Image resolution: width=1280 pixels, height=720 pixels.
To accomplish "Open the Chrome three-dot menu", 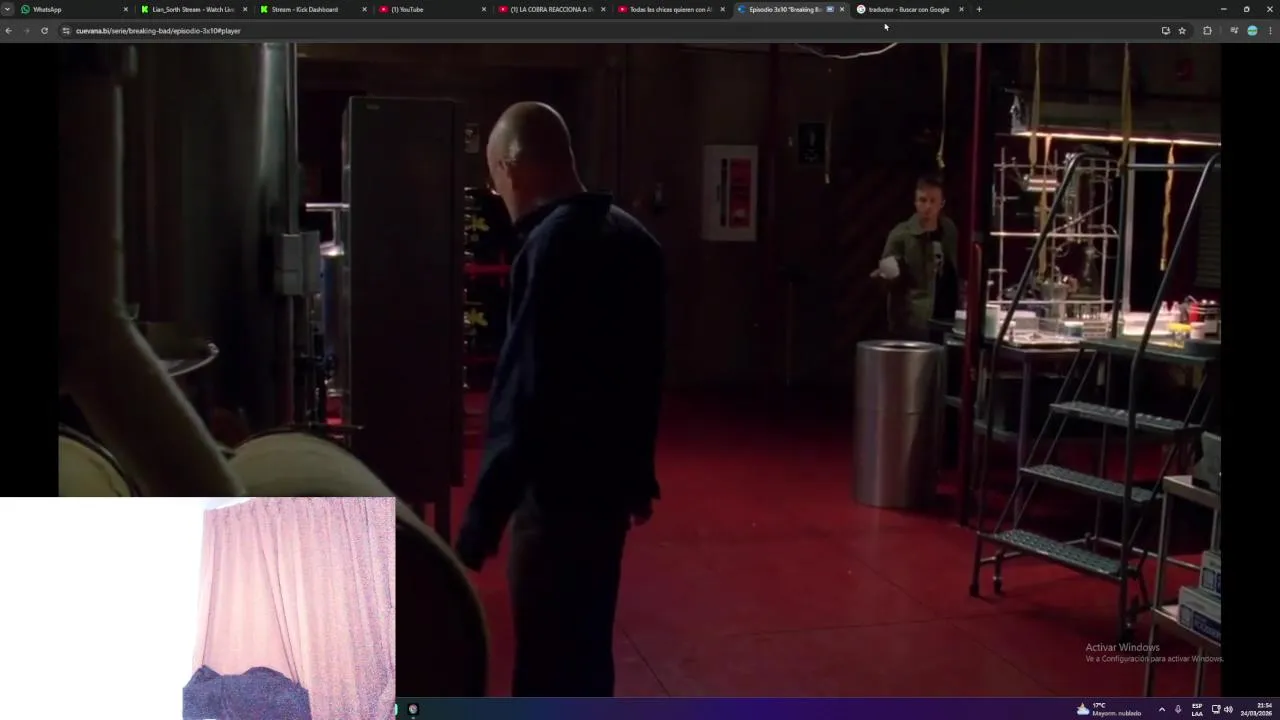I will (1270, 31).
